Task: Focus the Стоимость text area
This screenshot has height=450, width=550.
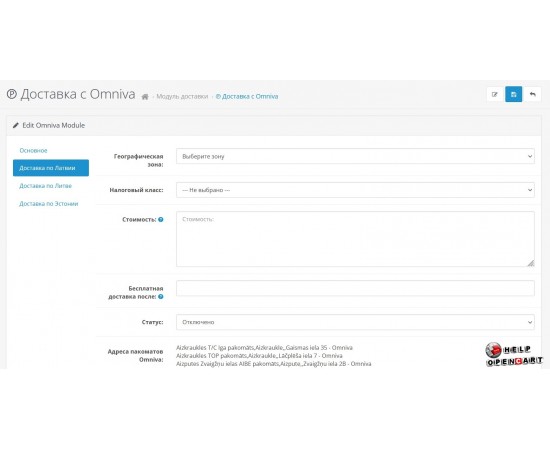Action: 355,239
